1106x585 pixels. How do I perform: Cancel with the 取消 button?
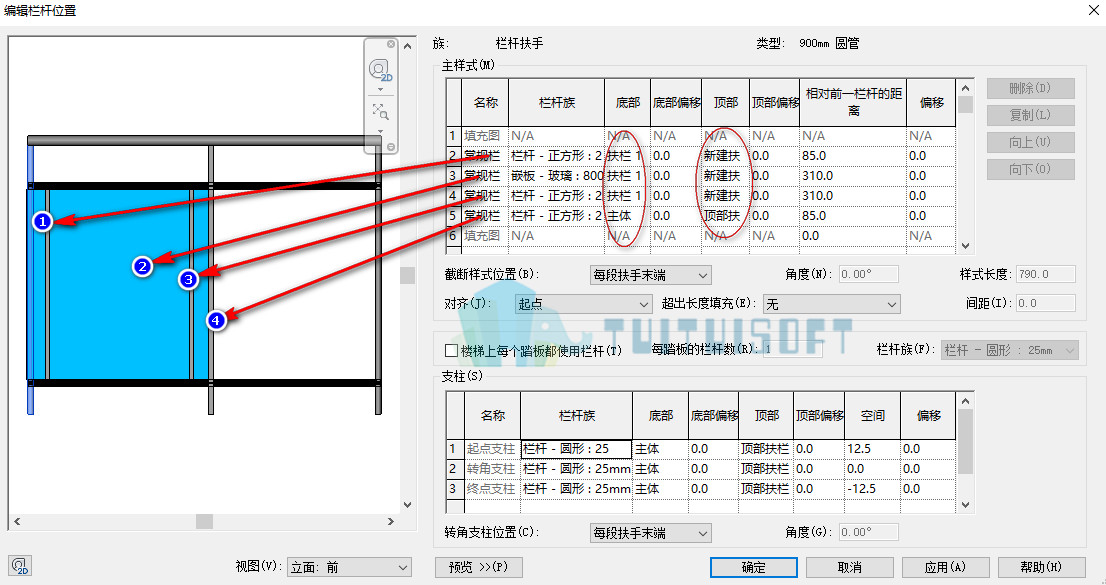pos(850,567)
